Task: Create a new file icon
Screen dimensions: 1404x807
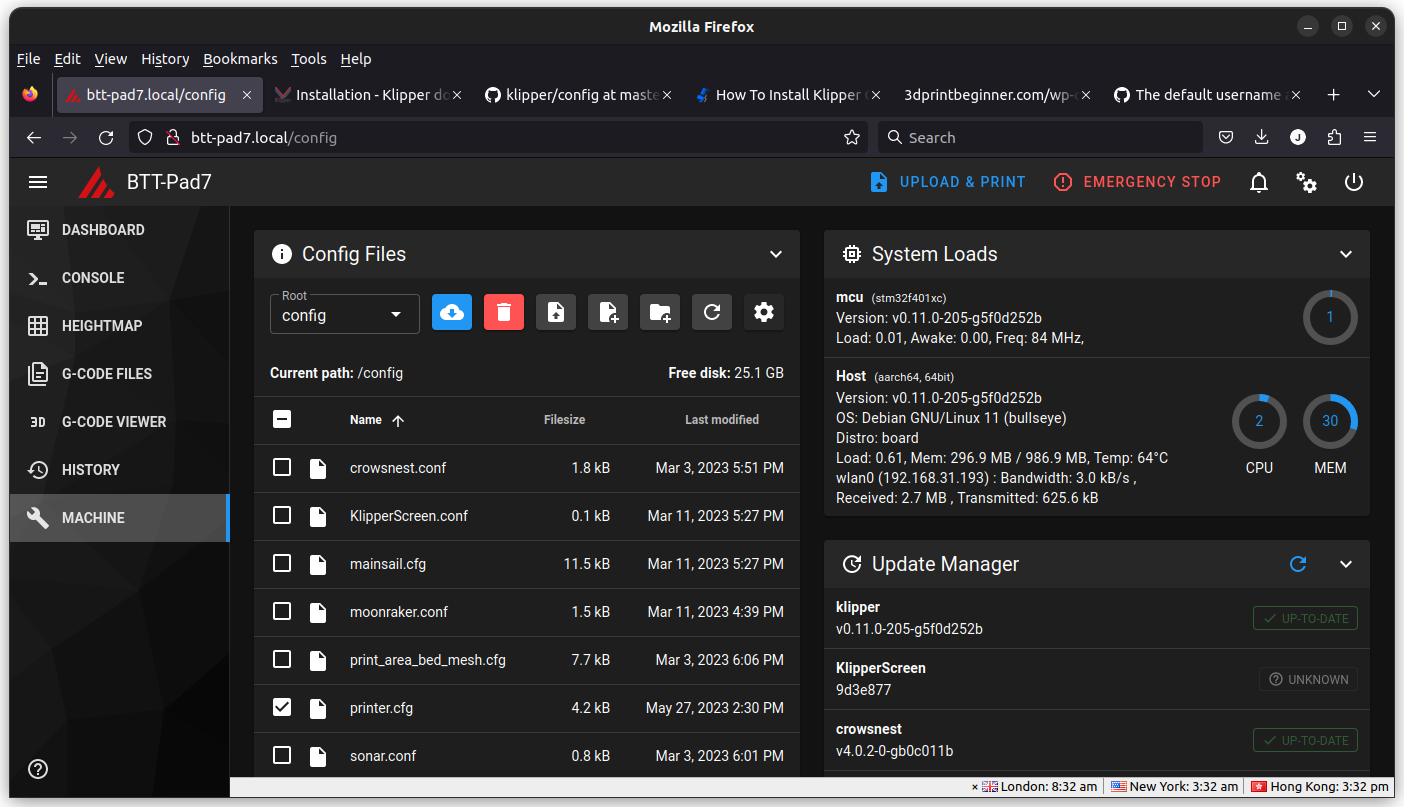Action: pos(608,313)
